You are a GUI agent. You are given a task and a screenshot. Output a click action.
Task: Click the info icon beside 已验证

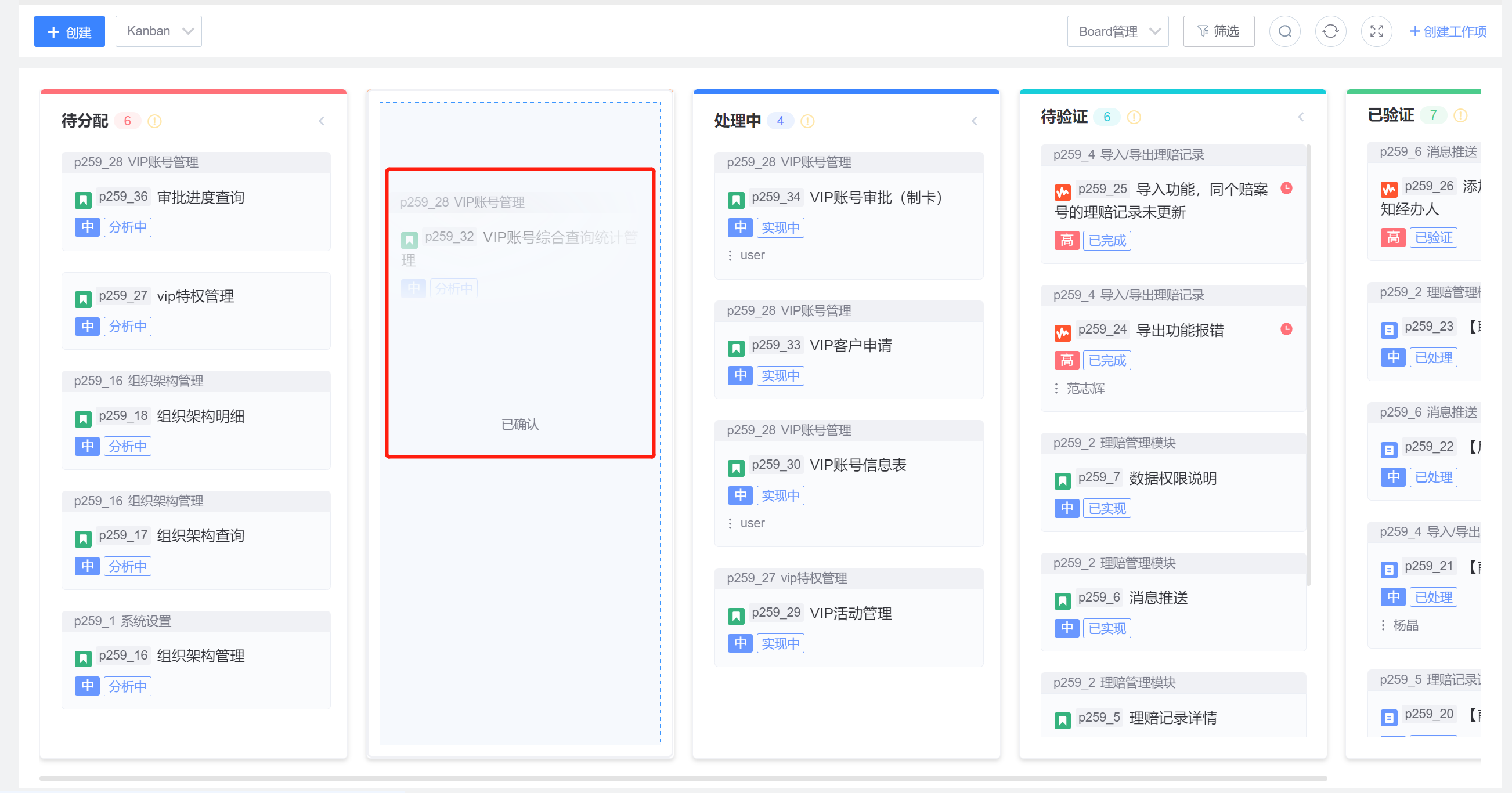click(x=1460, y=115)
